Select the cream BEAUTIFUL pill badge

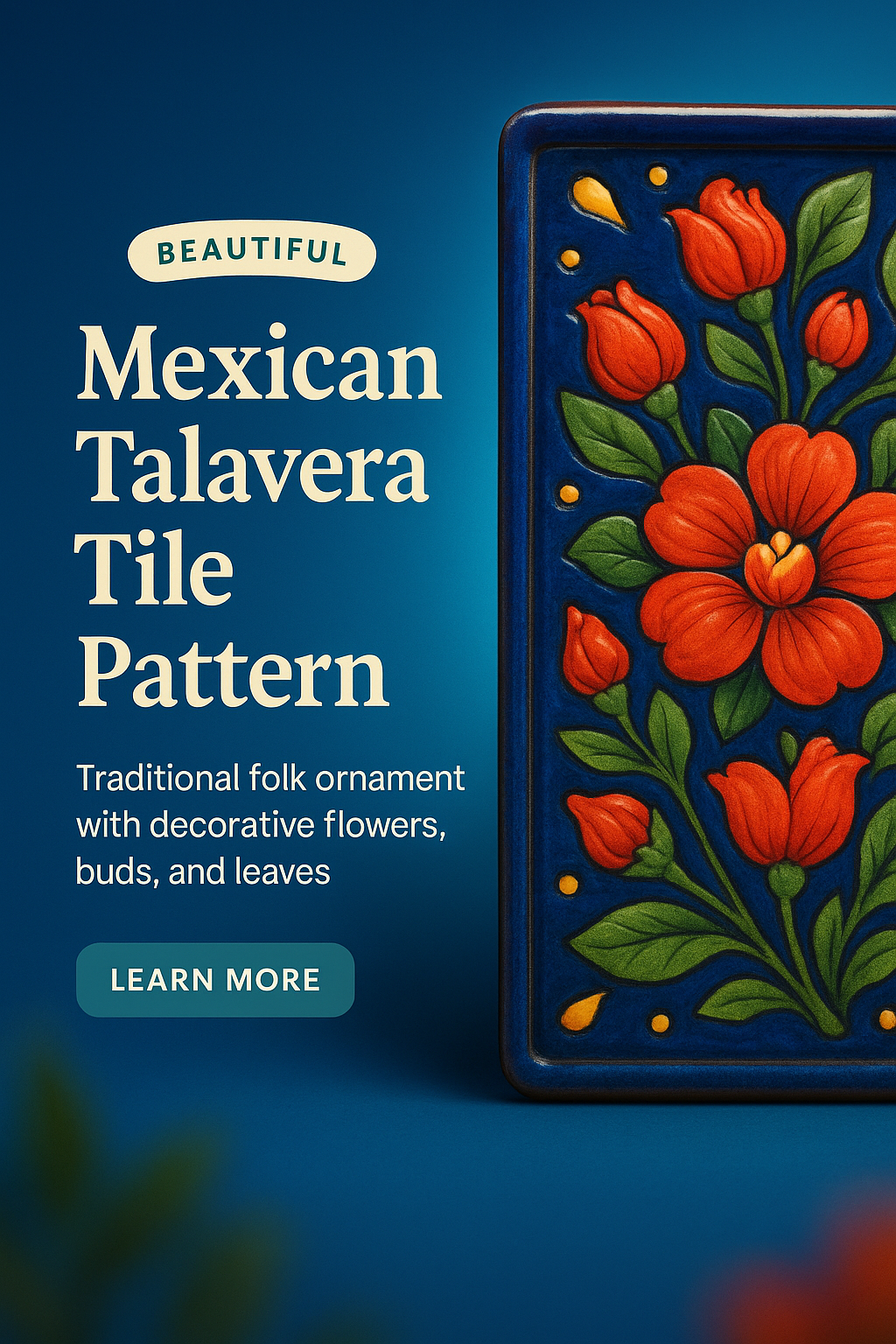point(252,251)
